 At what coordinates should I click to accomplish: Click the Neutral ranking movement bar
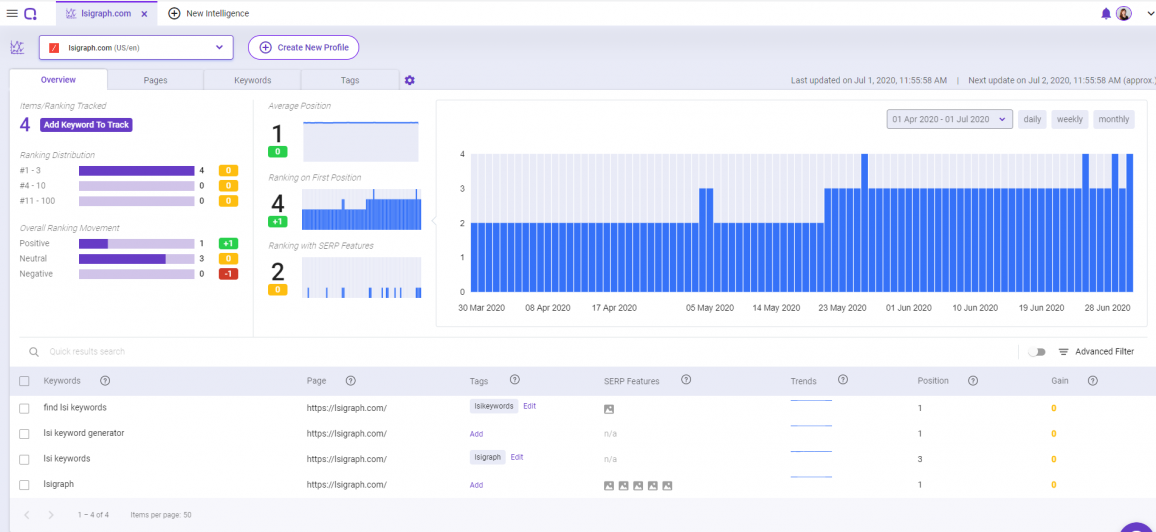pyautogui.click(x=136, y=259)
